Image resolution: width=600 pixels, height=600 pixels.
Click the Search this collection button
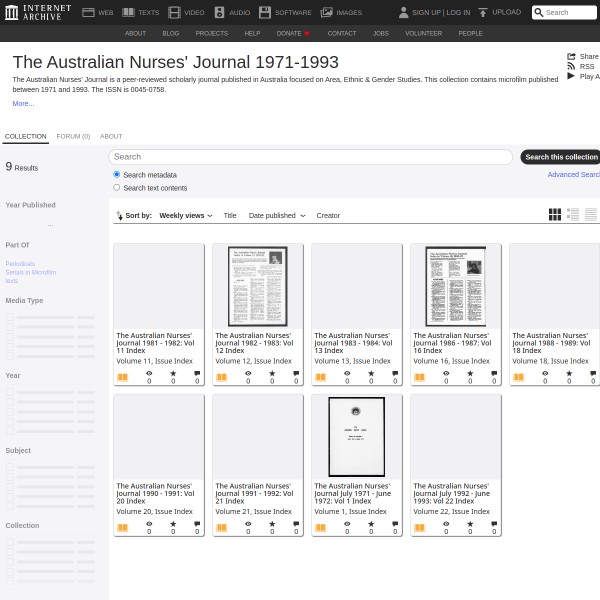click(x=561, y=157)
